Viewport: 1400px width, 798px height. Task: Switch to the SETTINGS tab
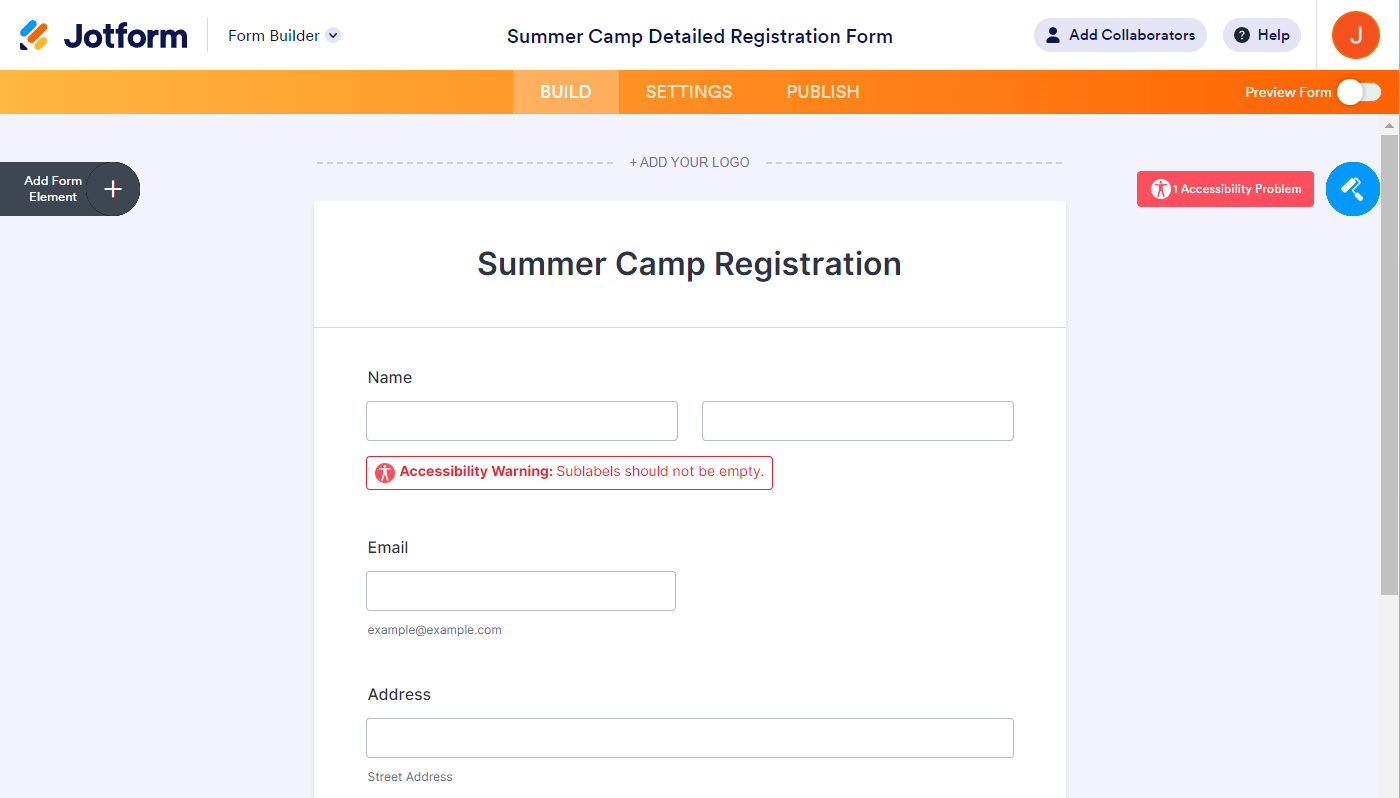coord(689,92)
